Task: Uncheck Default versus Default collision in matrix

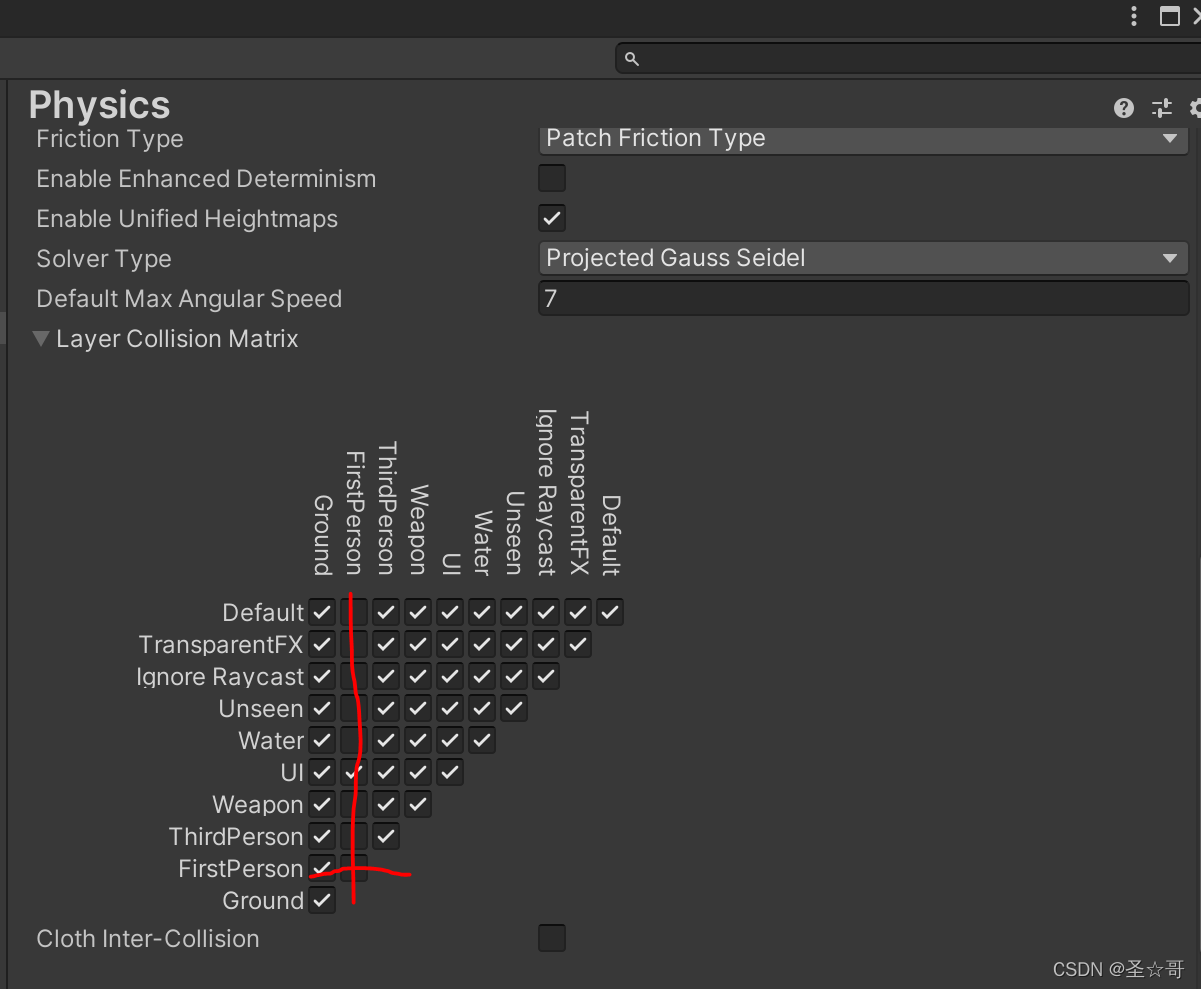Action: [x=609, y=611]
